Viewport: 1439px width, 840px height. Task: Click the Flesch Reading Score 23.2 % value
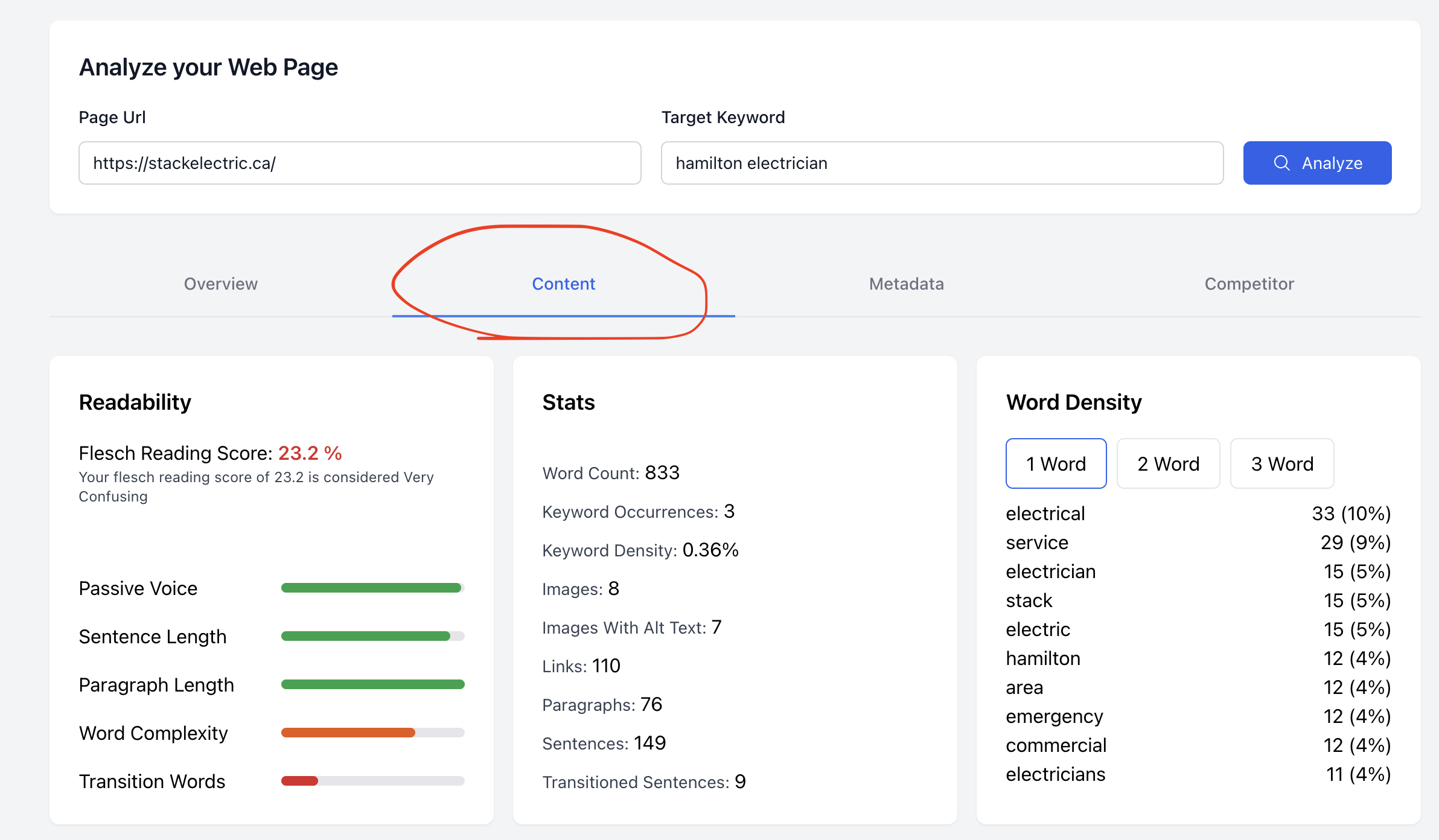coord(310,453)
